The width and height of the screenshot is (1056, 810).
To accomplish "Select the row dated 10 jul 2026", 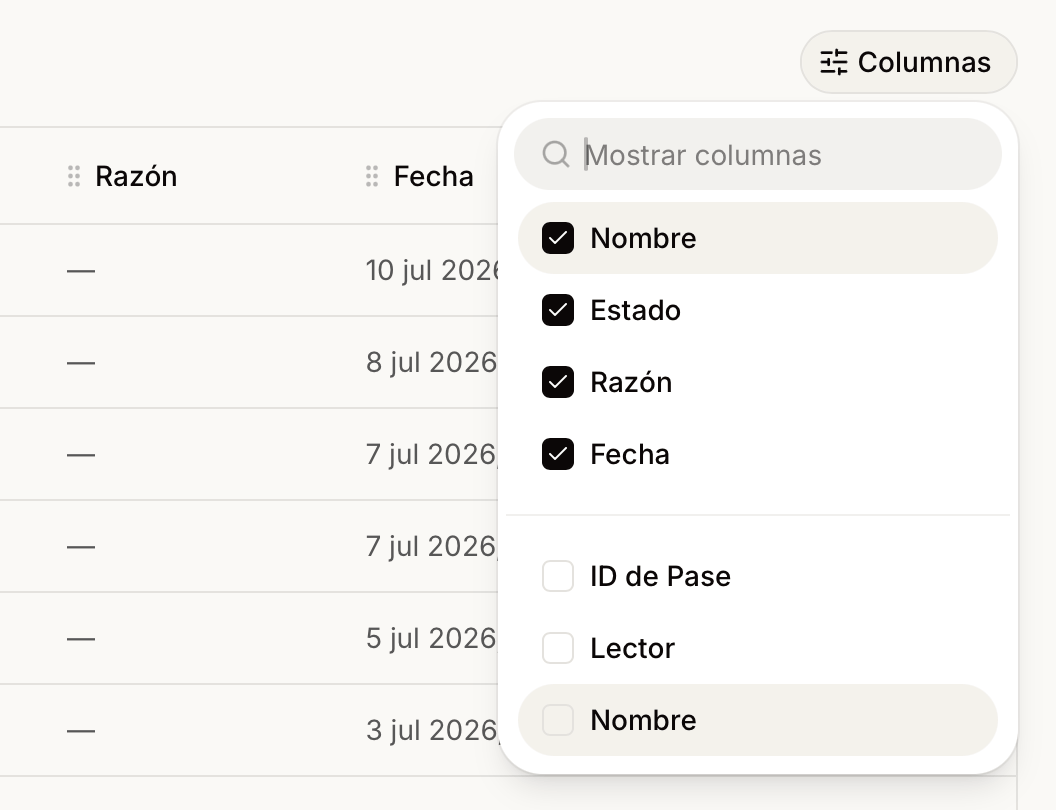I will click(249, 271).
